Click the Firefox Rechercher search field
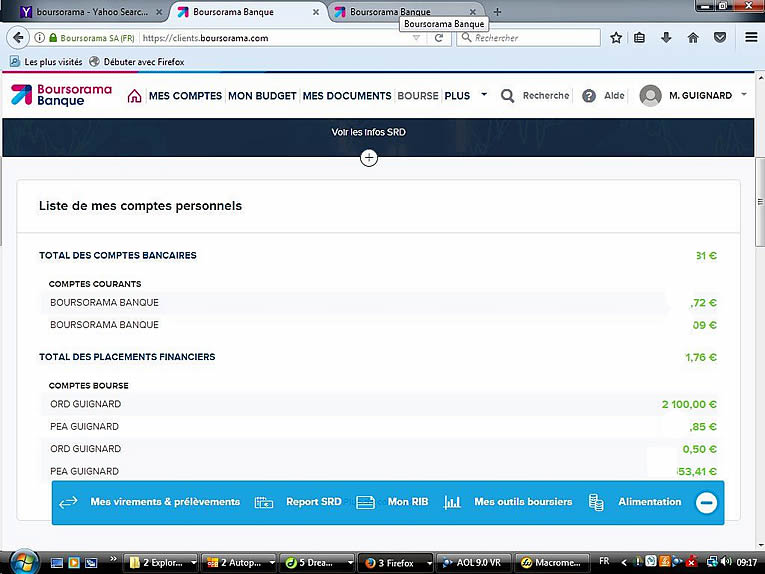The width and height of the screenshot is (765, 574). [x=530, y=38]
